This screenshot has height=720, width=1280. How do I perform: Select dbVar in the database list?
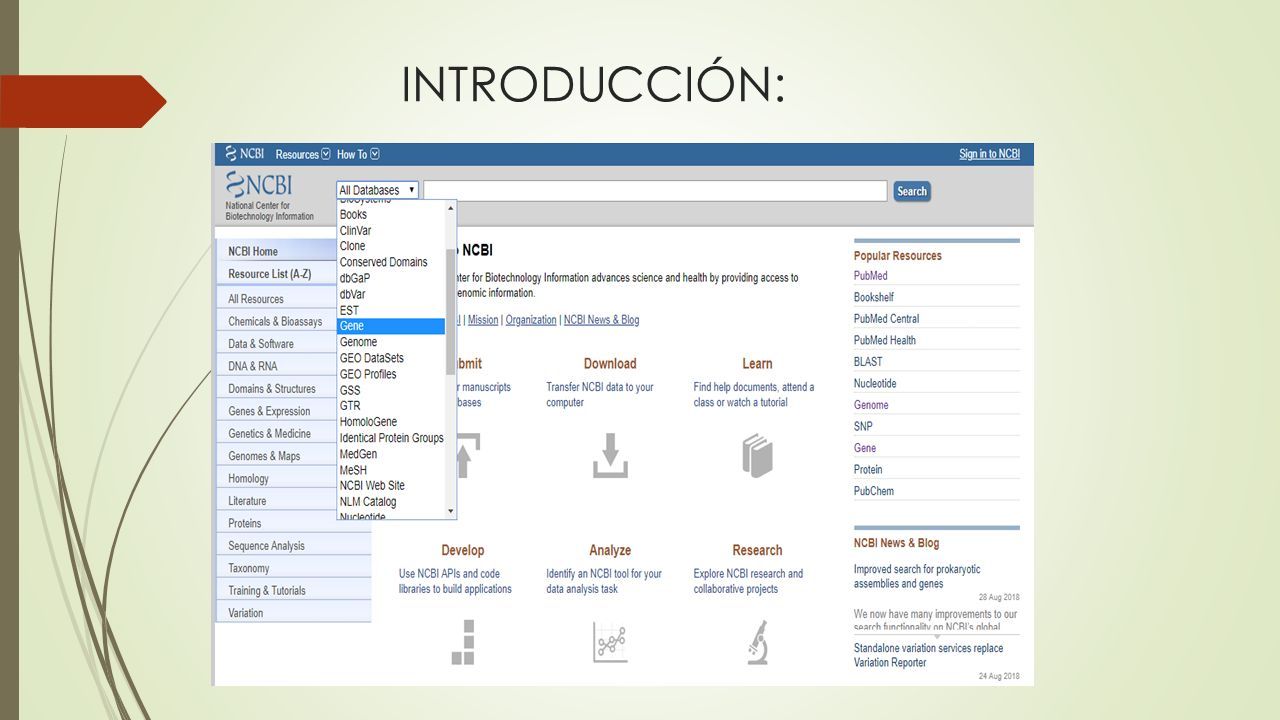[391, 294]
